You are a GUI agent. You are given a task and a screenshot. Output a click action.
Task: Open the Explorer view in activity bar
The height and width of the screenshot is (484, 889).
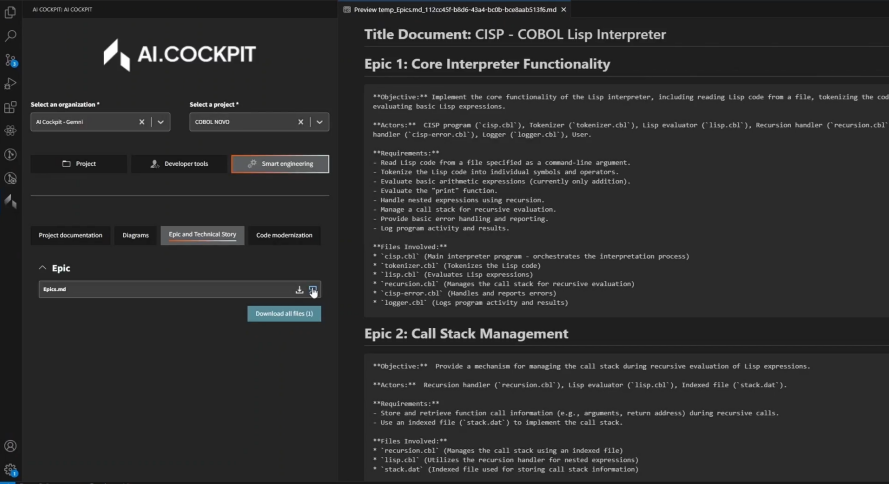(x=10, y=11)
